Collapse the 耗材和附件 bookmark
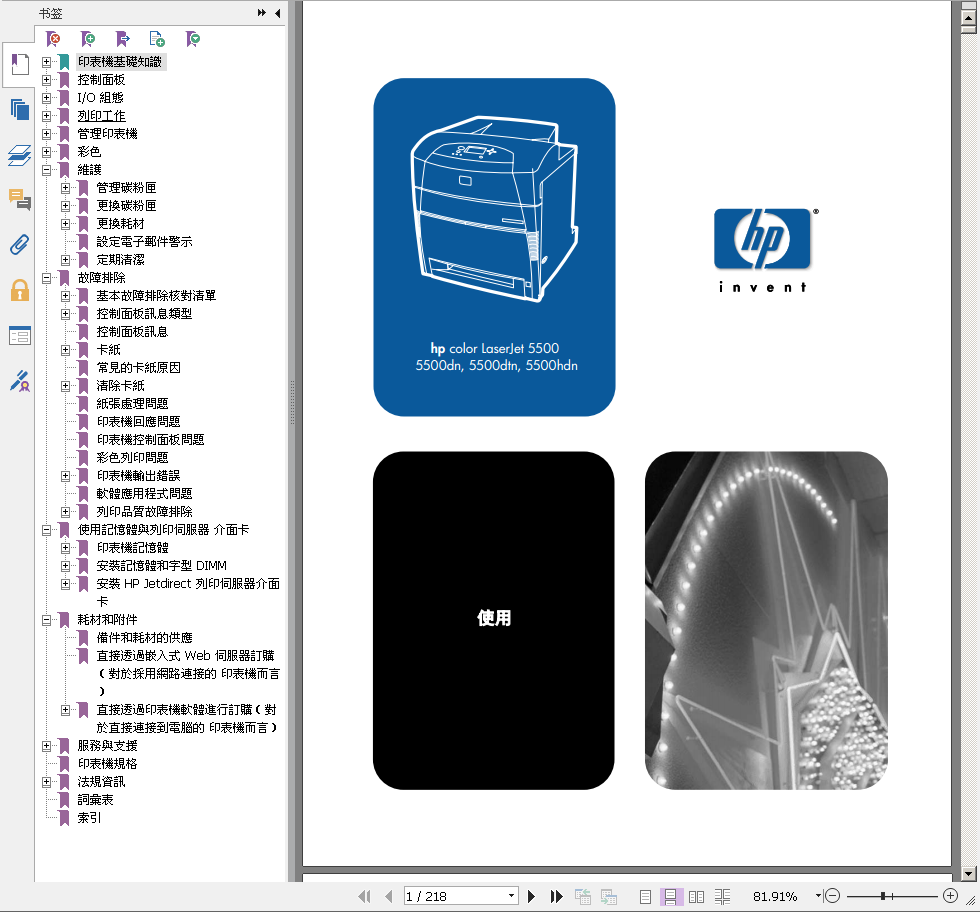The width and height of the screenshot is (980, 912). point(46,620)
